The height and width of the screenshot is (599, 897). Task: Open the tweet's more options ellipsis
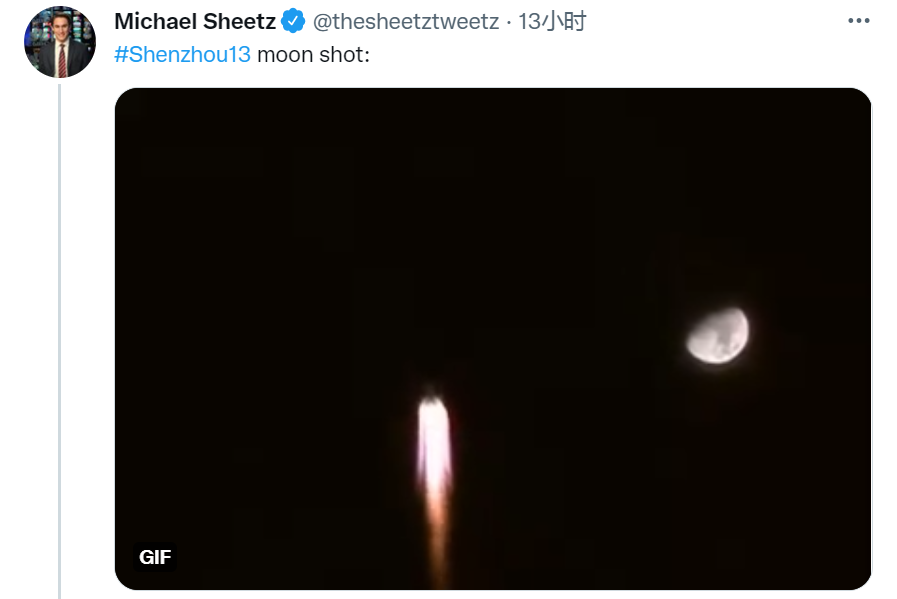859,21
